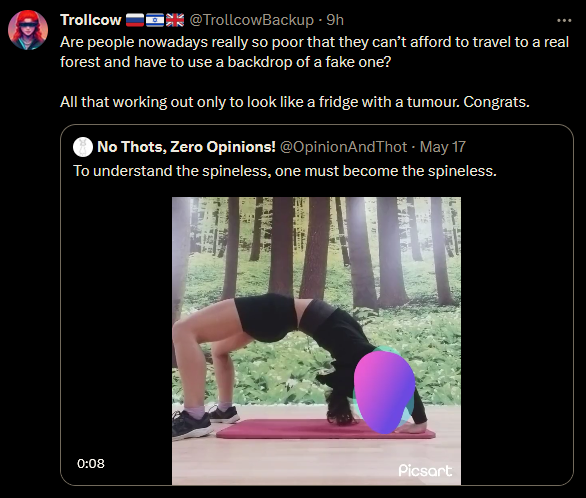Click the 0:08 video duration label
The image size is (586, 498).
[91, 464]
